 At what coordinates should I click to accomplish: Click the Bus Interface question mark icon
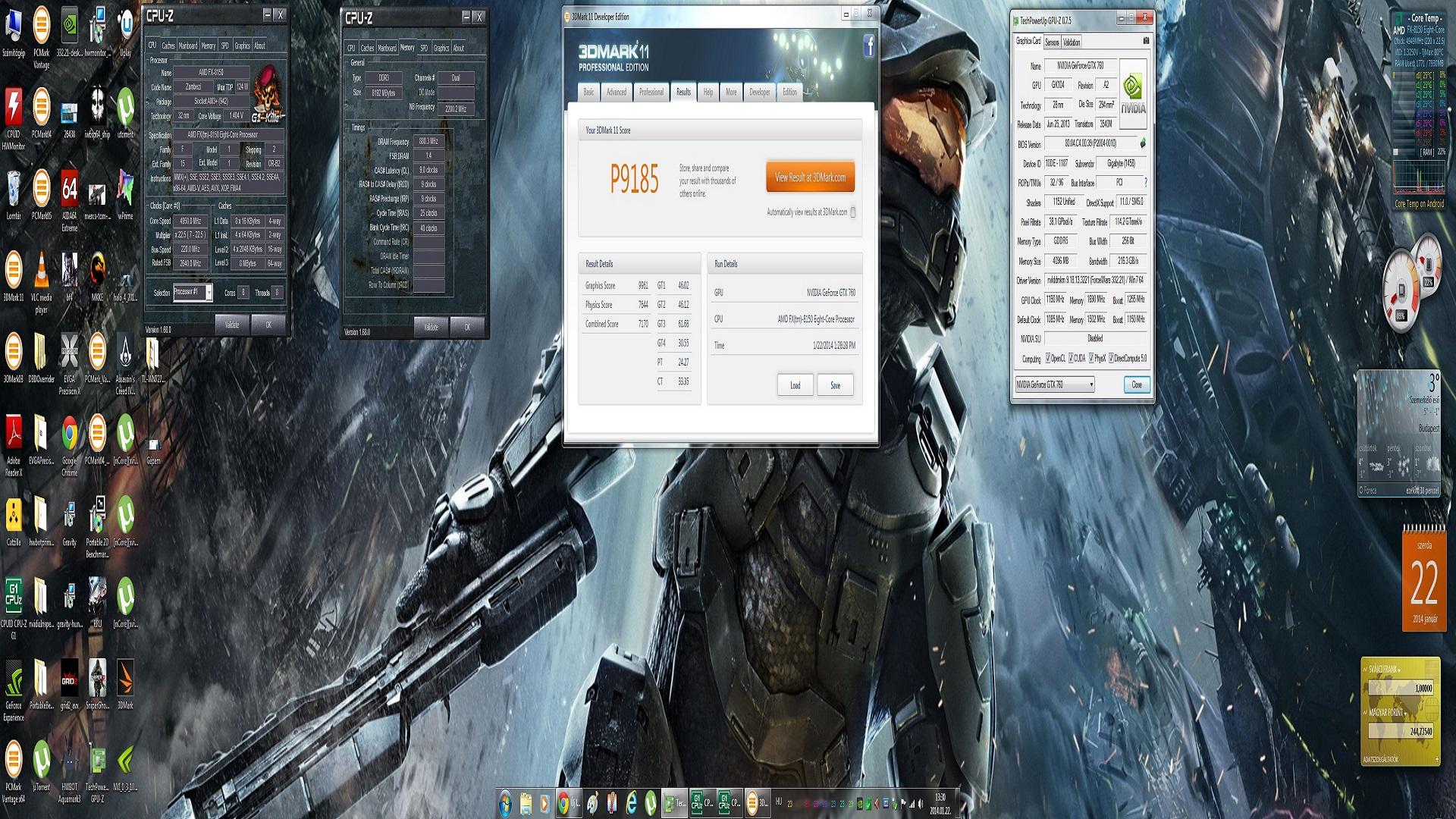(x=1144, y=183)
